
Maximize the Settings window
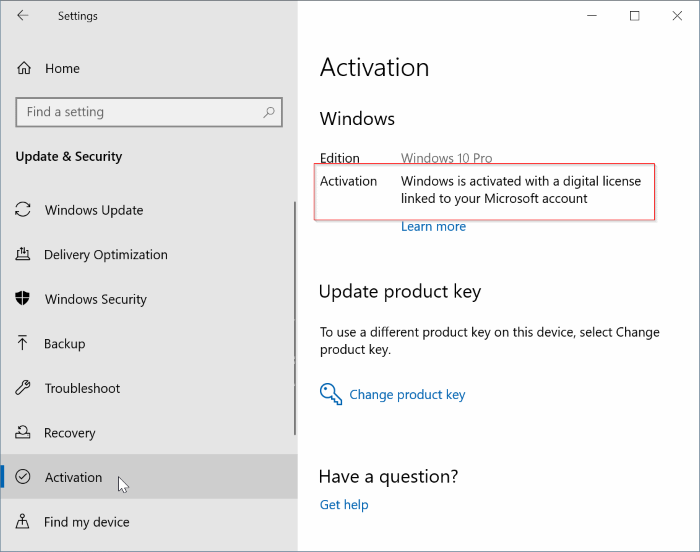(x=634, y=16)
